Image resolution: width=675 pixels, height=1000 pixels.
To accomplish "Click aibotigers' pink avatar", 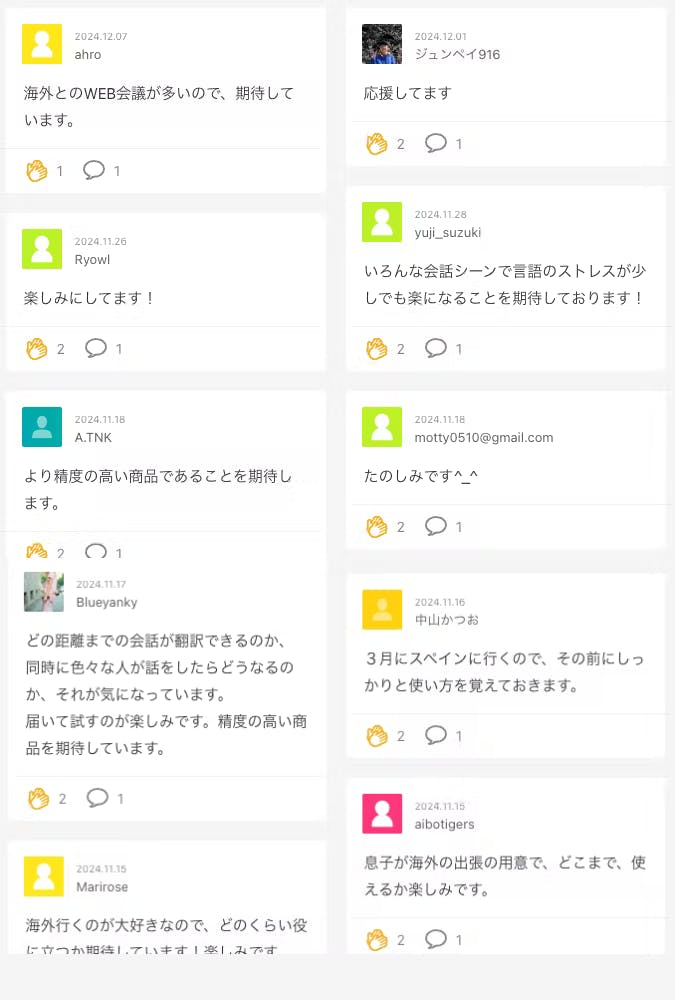I will click(x=382, y=814).
